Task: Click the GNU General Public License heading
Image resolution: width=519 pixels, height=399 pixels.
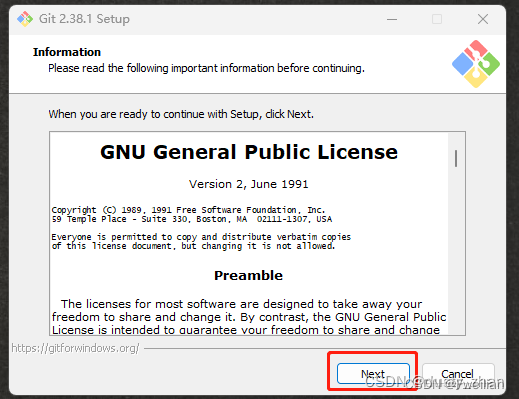Action: [x=249, y=152]
